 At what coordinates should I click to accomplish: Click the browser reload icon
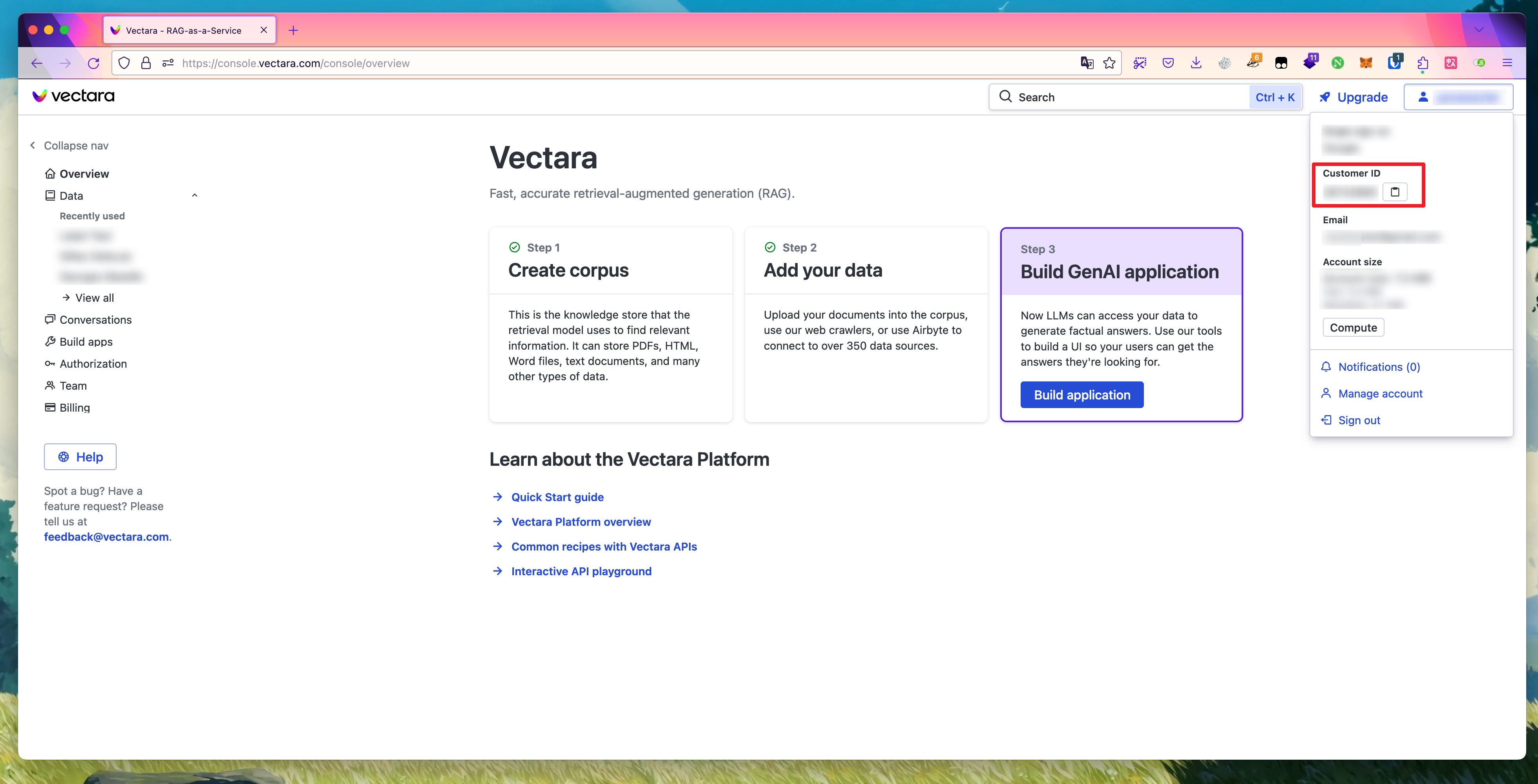coord(93,63)
